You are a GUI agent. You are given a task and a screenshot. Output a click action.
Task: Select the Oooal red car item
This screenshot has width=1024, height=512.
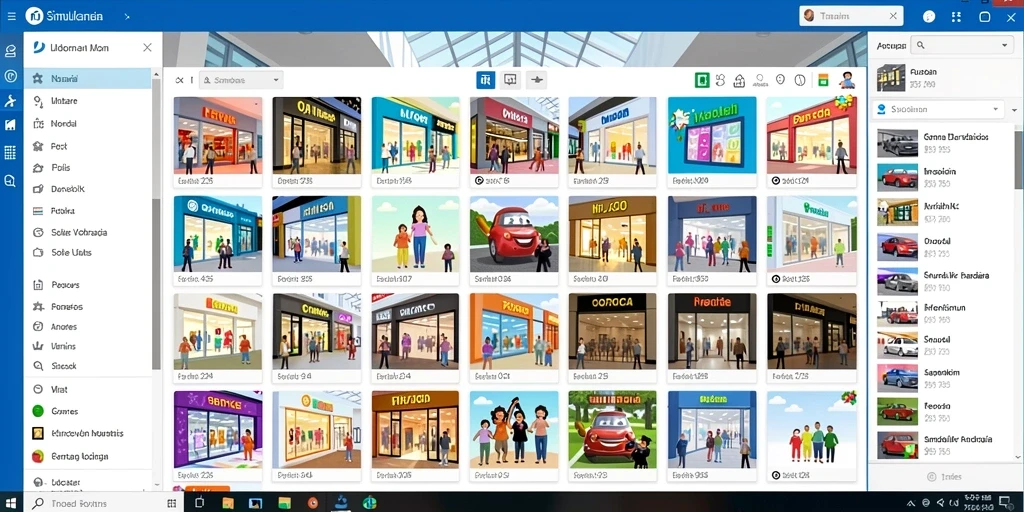(942, 246)
